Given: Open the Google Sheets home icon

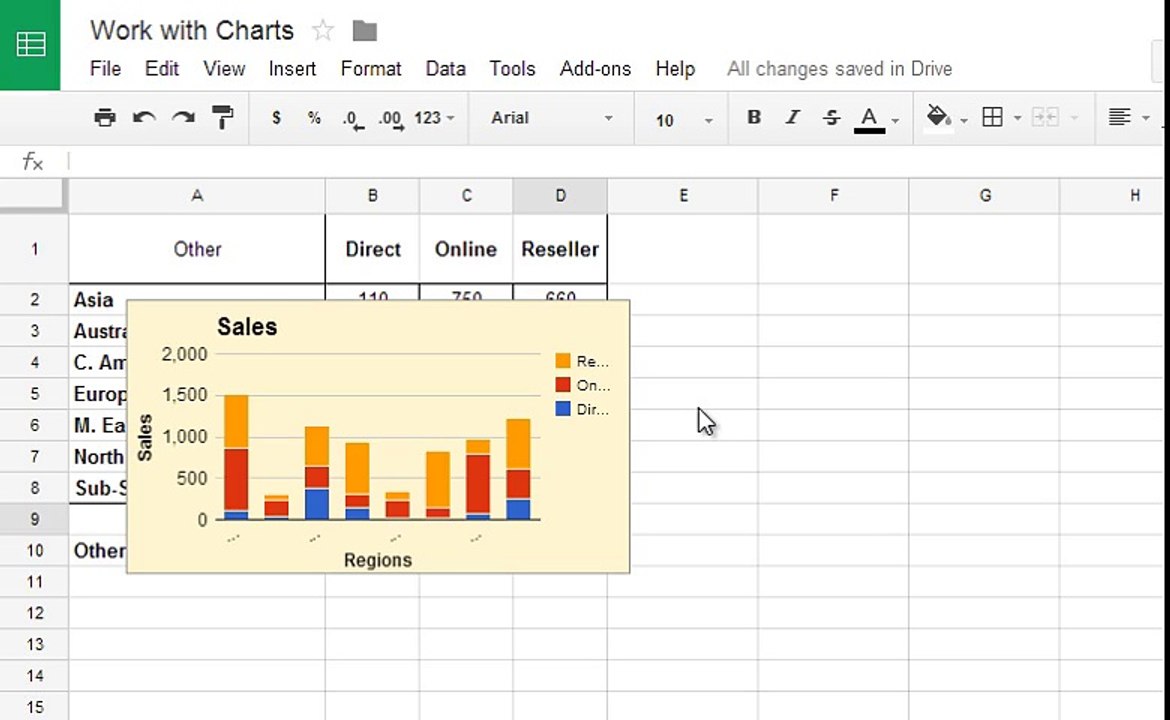Looking at the screenshot, I should (30, 45).
